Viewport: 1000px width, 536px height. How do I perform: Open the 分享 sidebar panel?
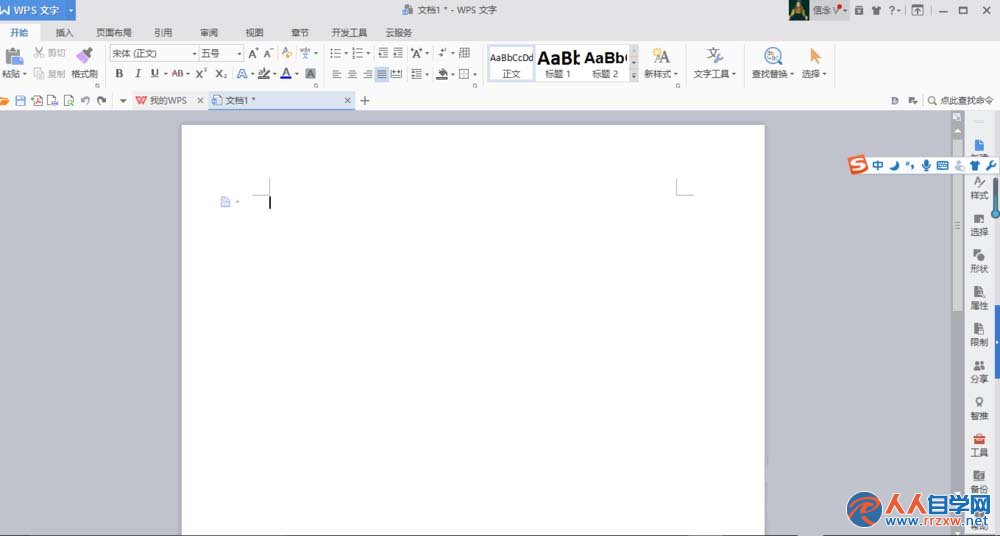coord(979,372)
